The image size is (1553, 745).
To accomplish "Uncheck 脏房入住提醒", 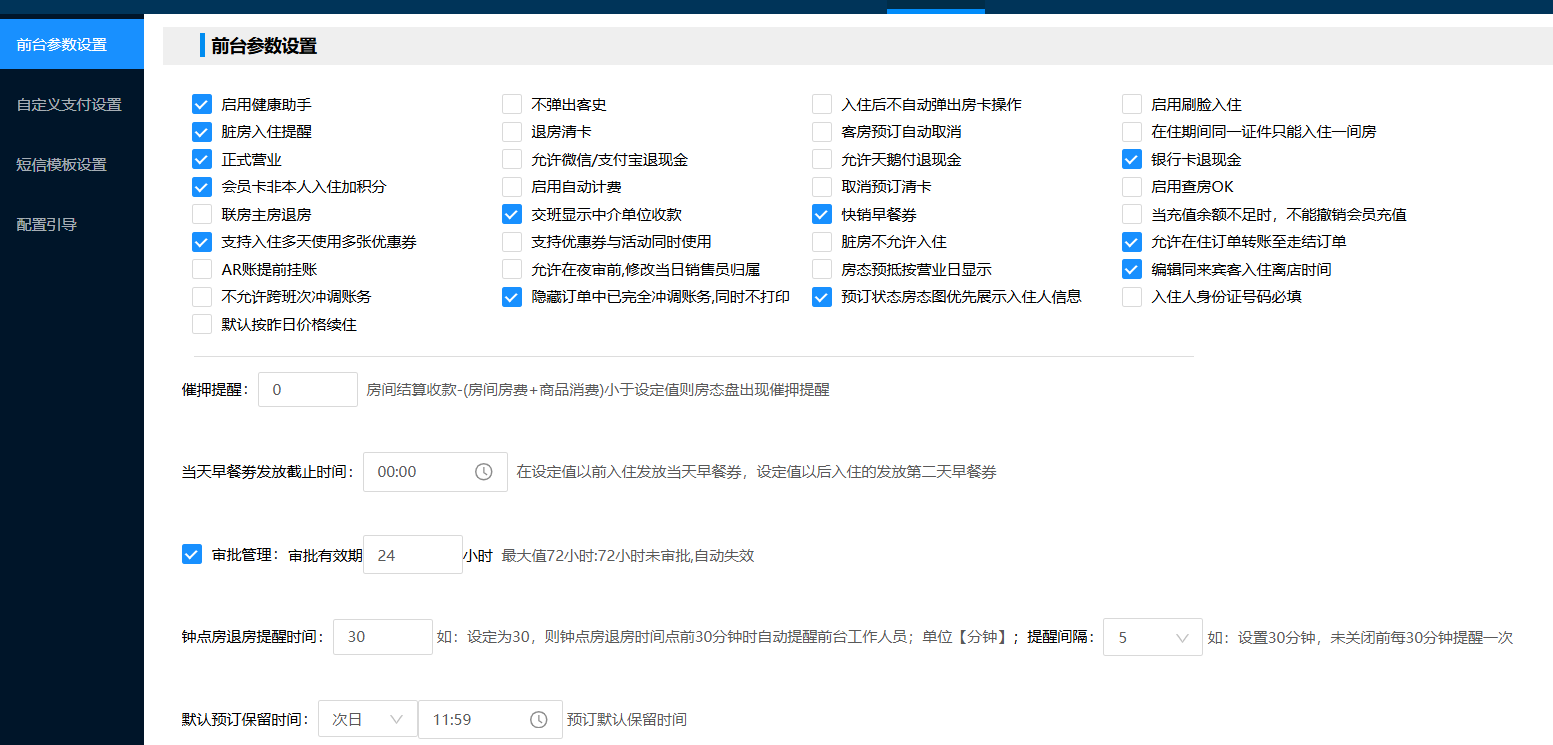I will [202, 130].
